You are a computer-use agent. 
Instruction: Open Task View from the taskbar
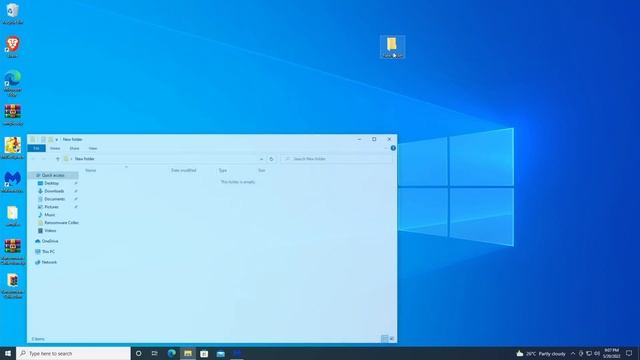pyautogui.click(x=155, y=353)
